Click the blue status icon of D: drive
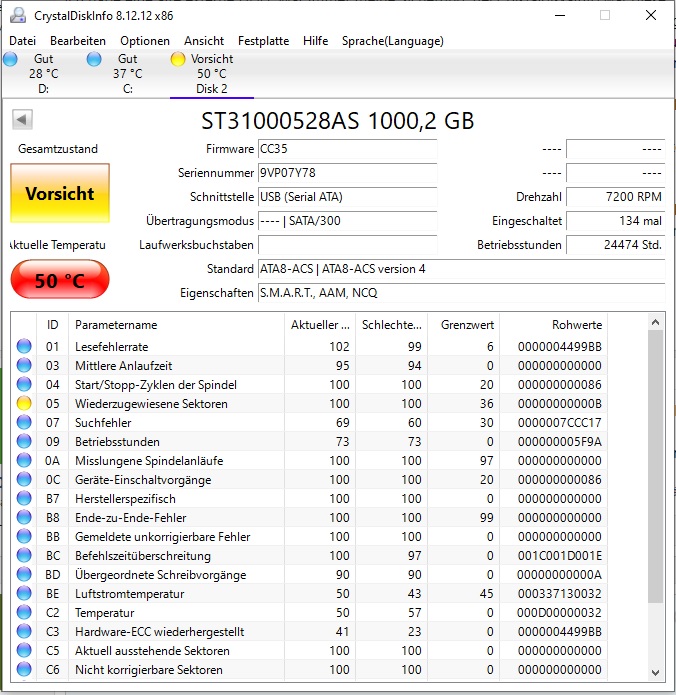Viewport: 676px width, 695px height. tap(10, 59)
